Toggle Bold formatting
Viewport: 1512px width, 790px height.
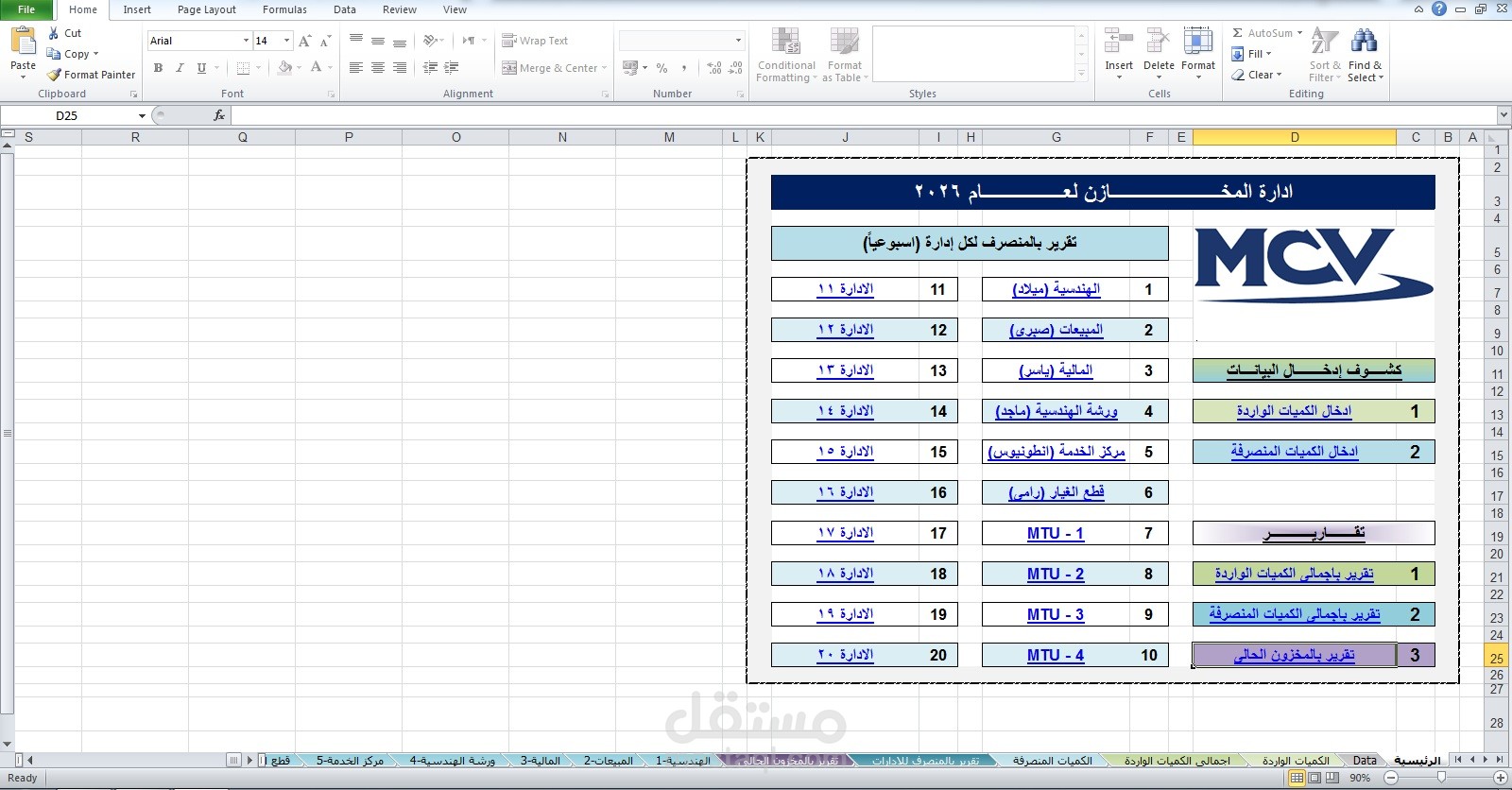(159, 68)
